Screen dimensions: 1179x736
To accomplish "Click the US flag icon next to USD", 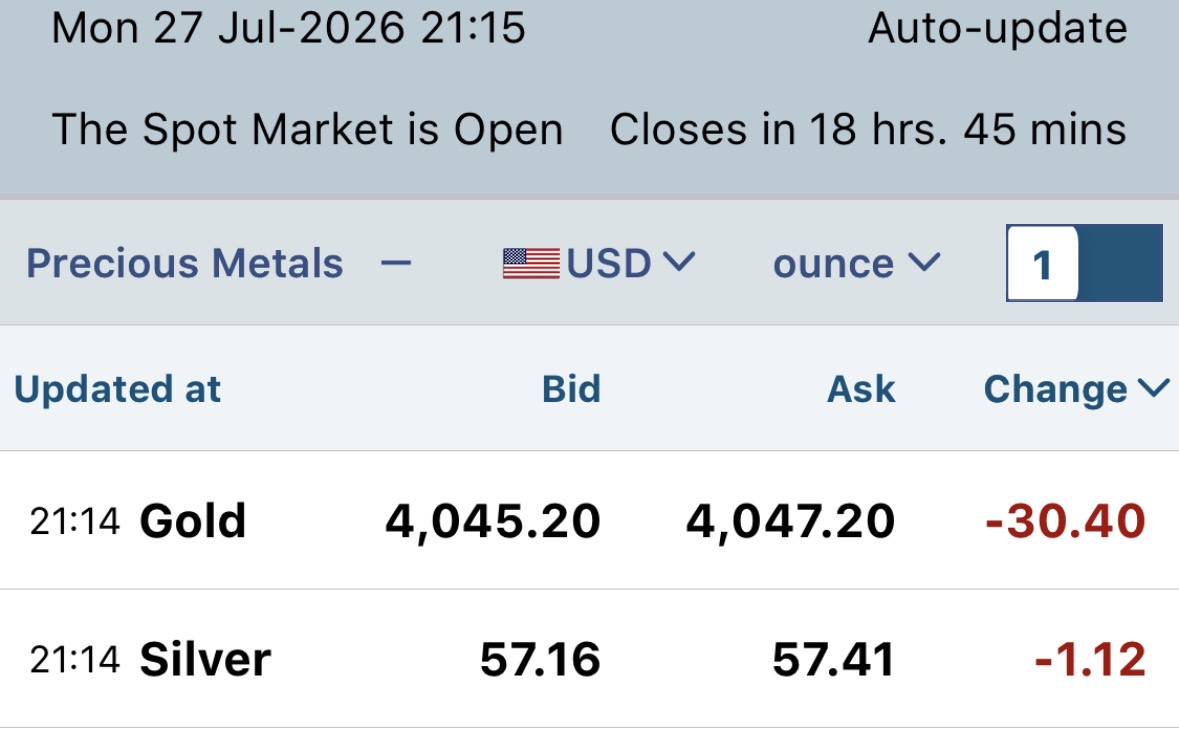I will pos(531,264).
